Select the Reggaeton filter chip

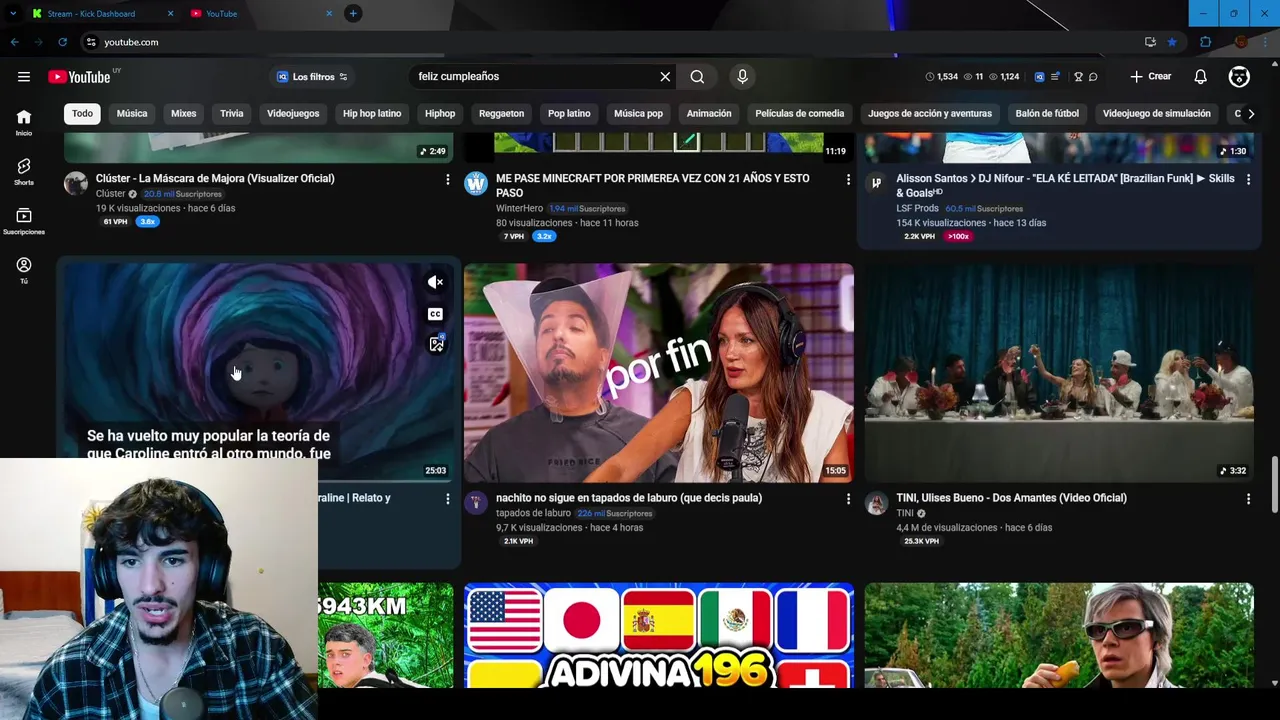click(x=501, y=113)
